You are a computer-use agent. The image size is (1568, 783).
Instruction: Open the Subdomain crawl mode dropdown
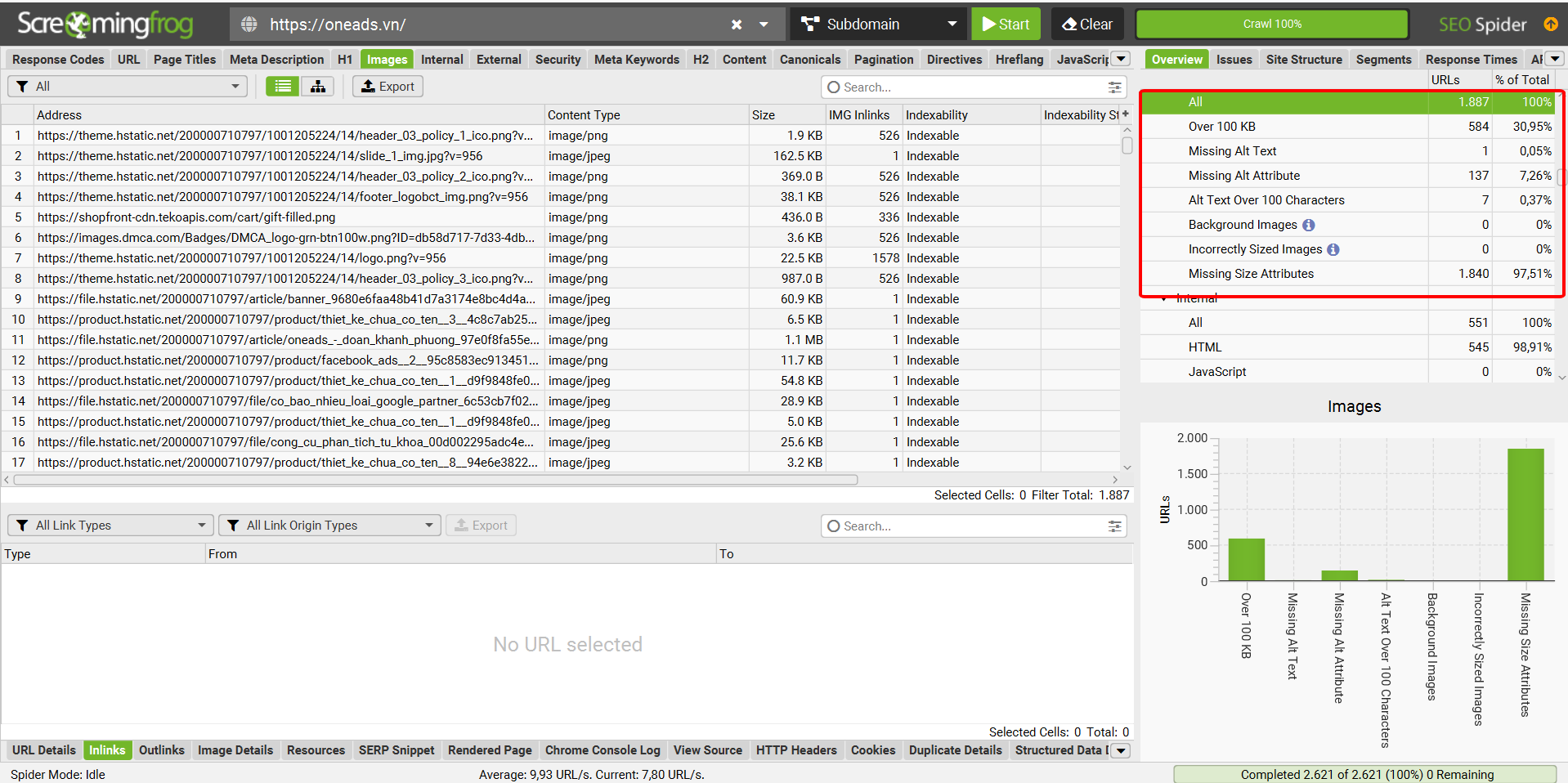879,25
